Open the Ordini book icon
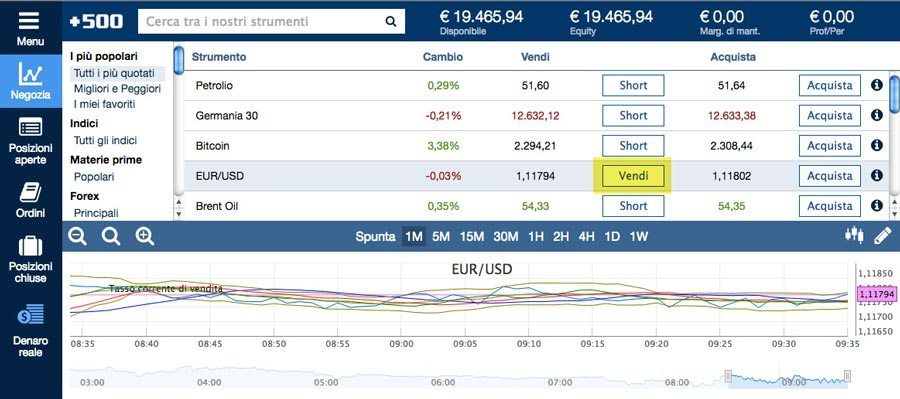Viewport: 900px width, 399px height. (x=30, y=192)
